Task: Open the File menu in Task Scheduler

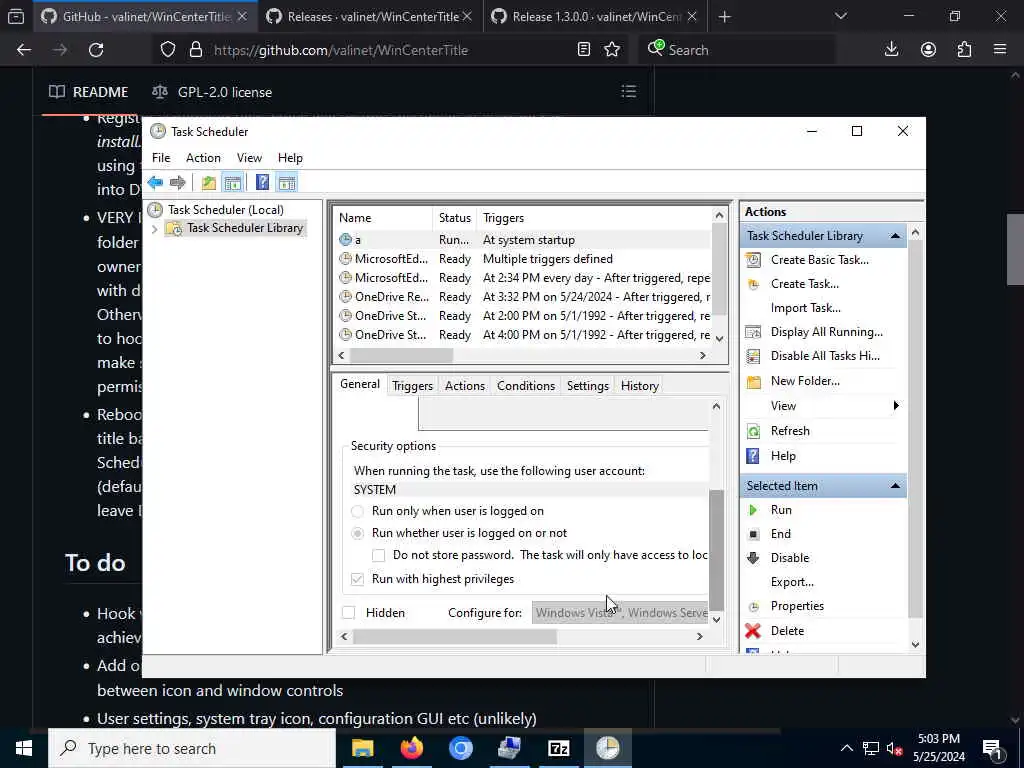Action: click(161, 158)
